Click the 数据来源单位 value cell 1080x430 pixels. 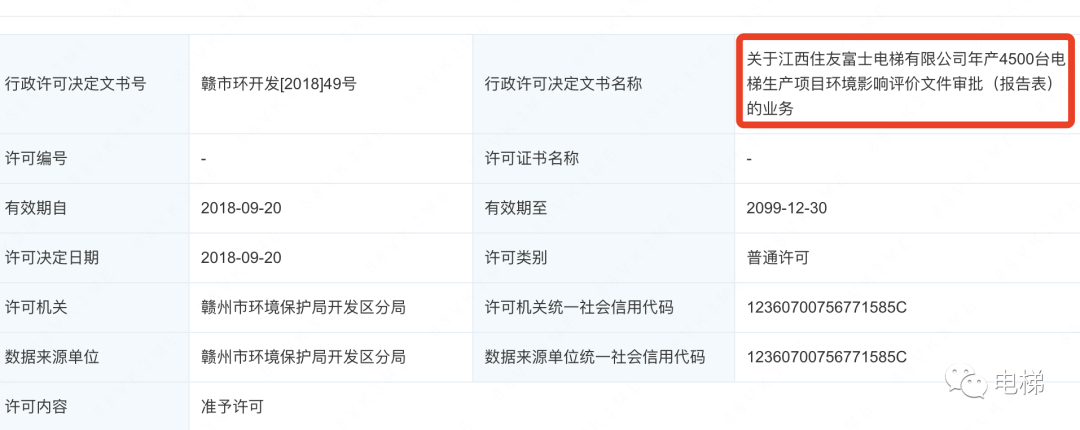pos(331,357)
